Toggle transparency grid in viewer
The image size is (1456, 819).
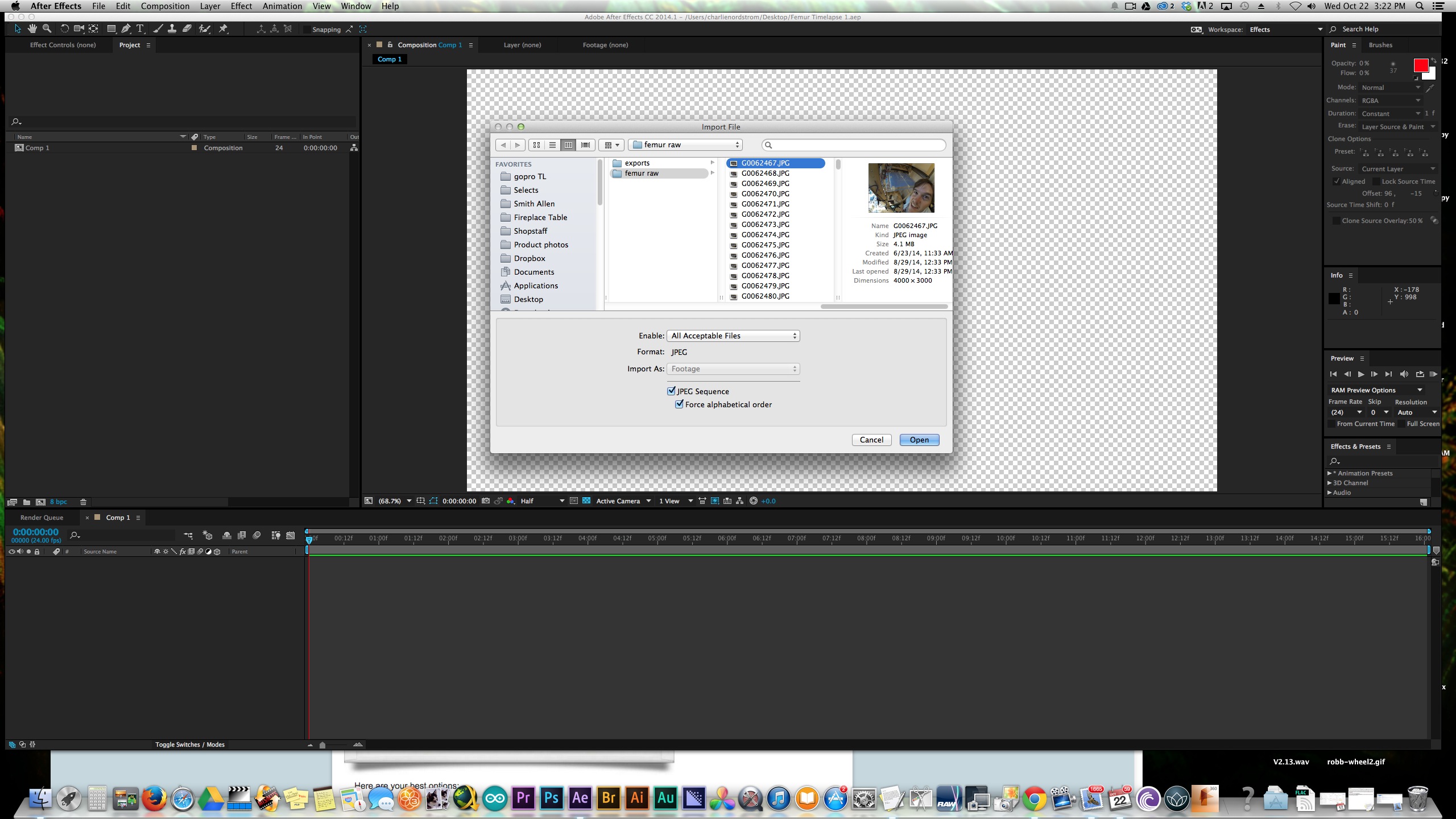click(586, 501)
